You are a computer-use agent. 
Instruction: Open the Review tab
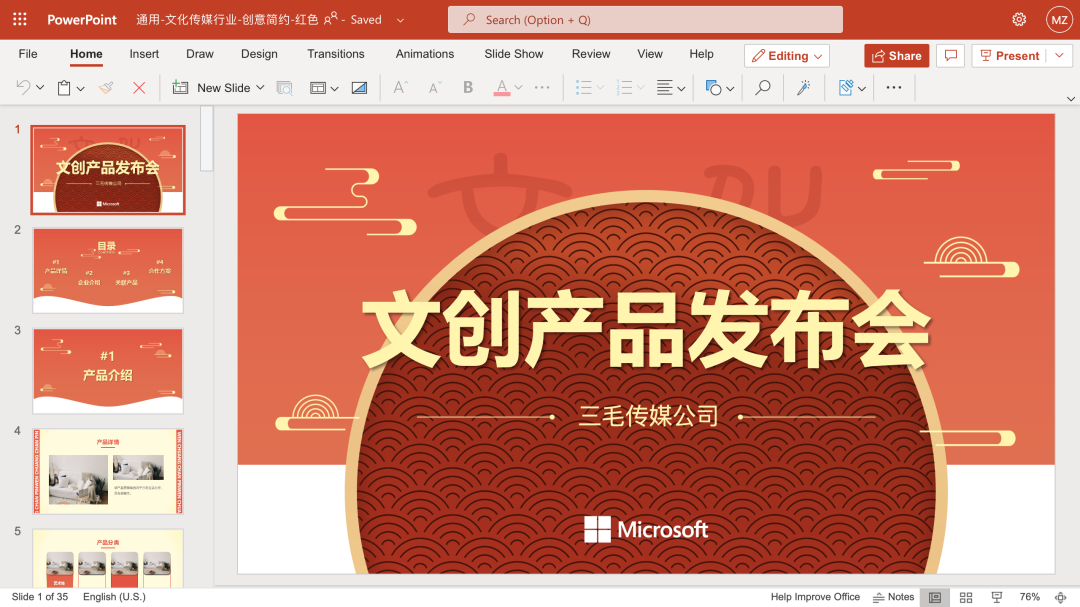tap(591, 54)
